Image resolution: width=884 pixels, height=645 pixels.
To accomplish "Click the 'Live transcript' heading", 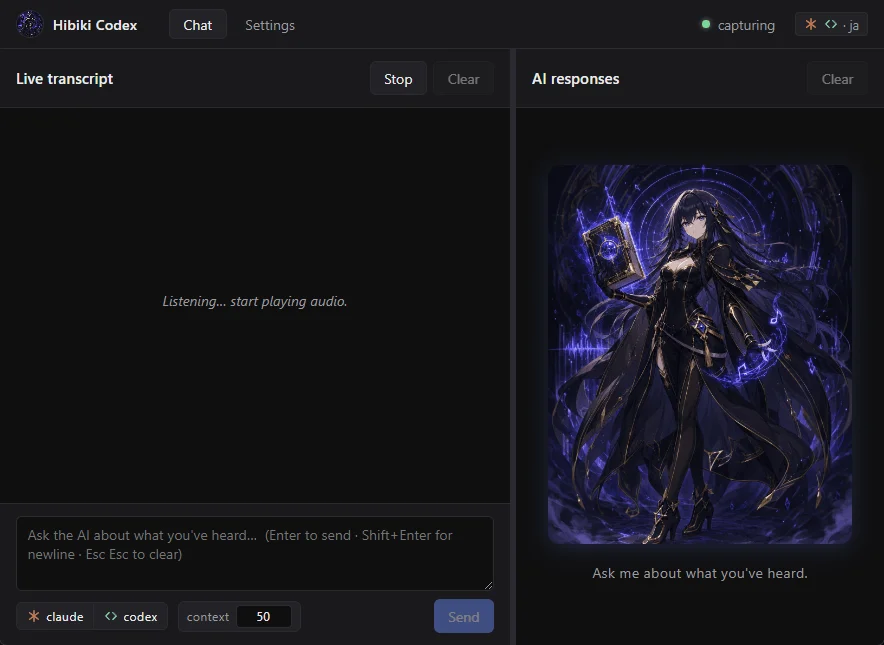I will (64, 79).
